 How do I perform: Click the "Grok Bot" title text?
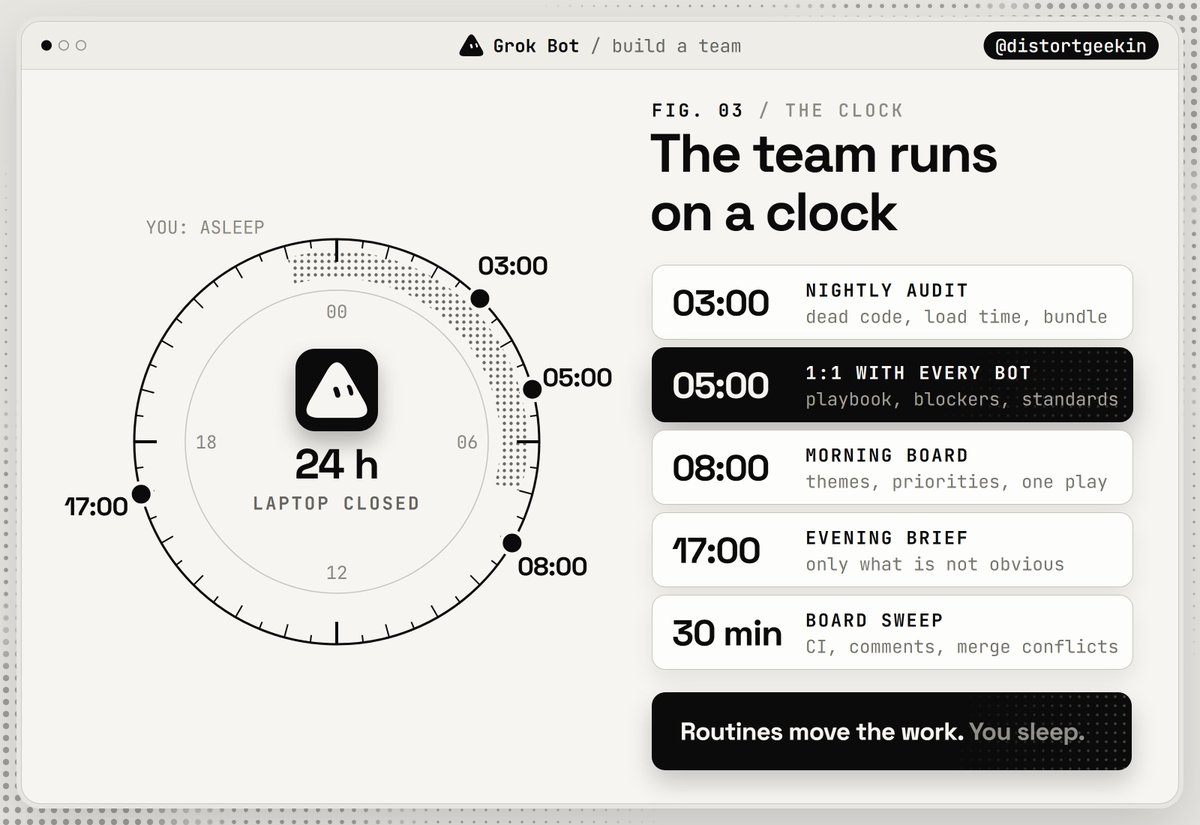(536, 46)
